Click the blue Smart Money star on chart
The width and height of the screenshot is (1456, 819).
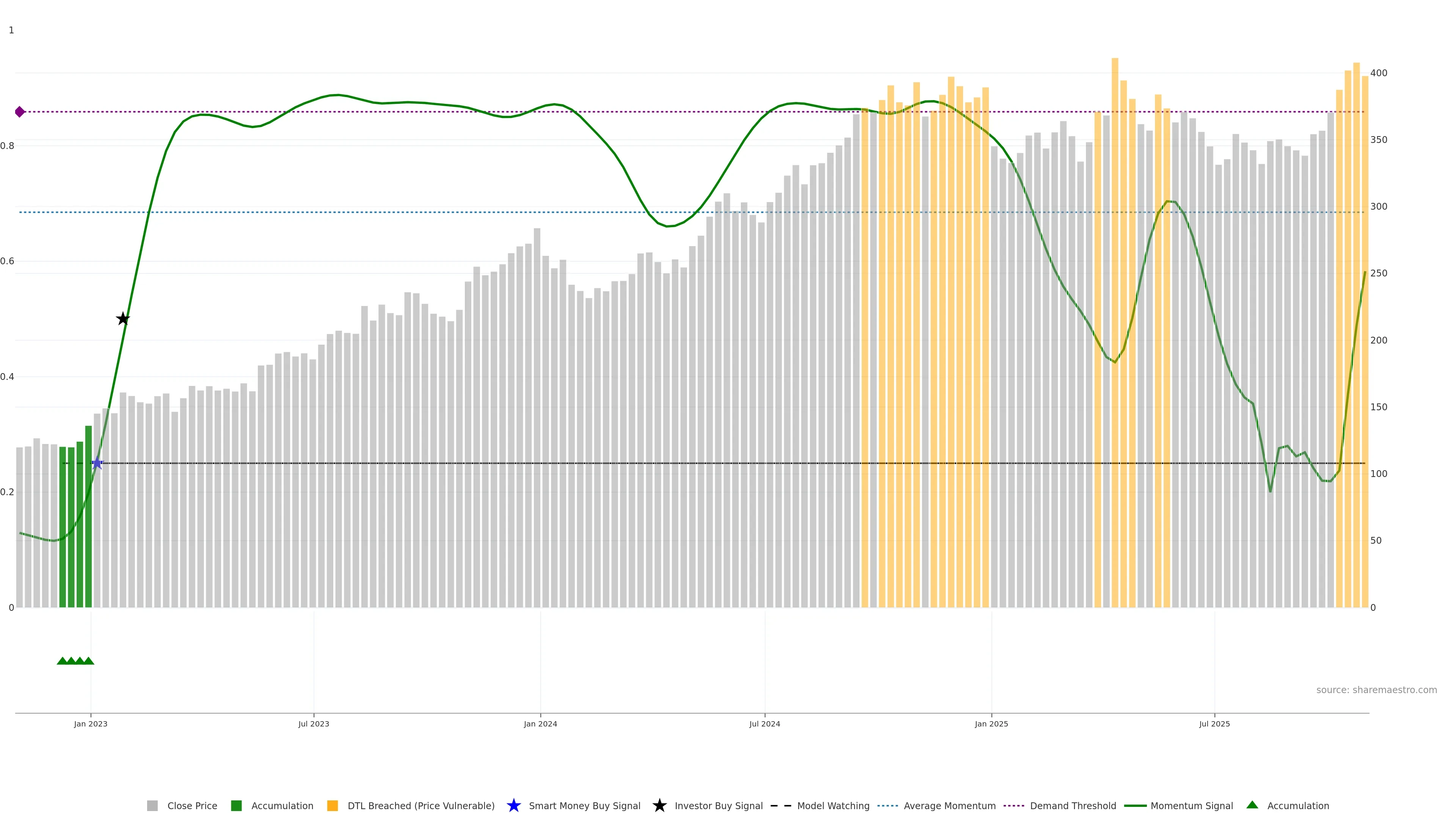(97, 463)
